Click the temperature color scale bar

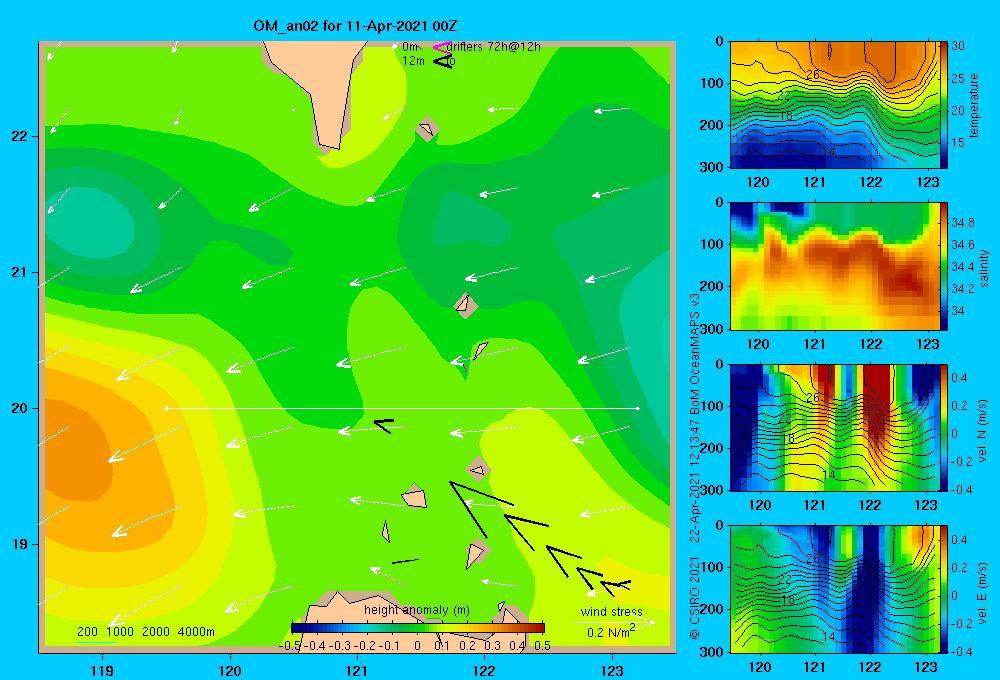(x=944, y=105)
